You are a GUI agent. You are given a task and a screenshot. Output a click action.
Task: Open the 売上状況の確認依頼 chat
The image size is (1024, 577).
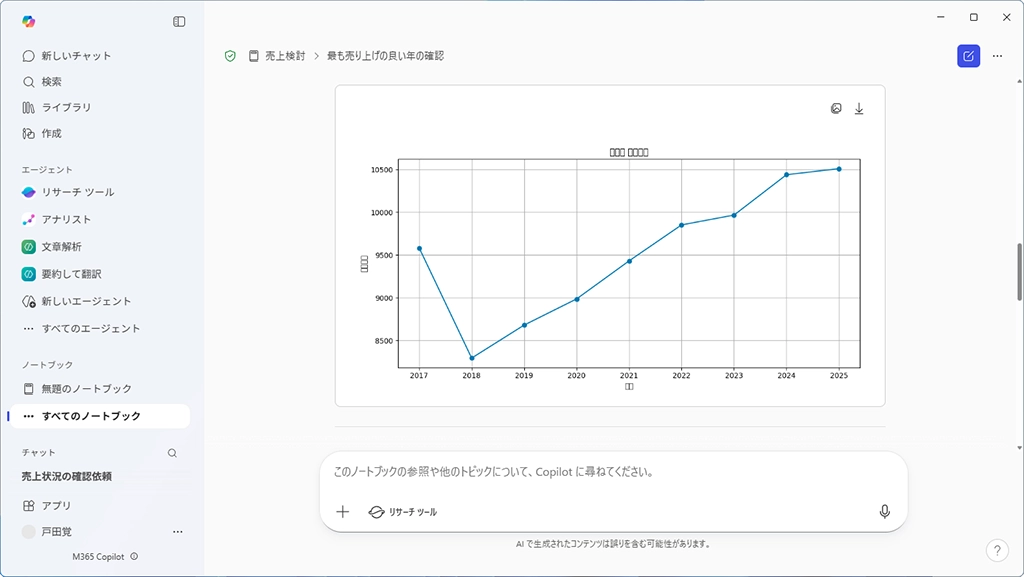coord(67,477)
